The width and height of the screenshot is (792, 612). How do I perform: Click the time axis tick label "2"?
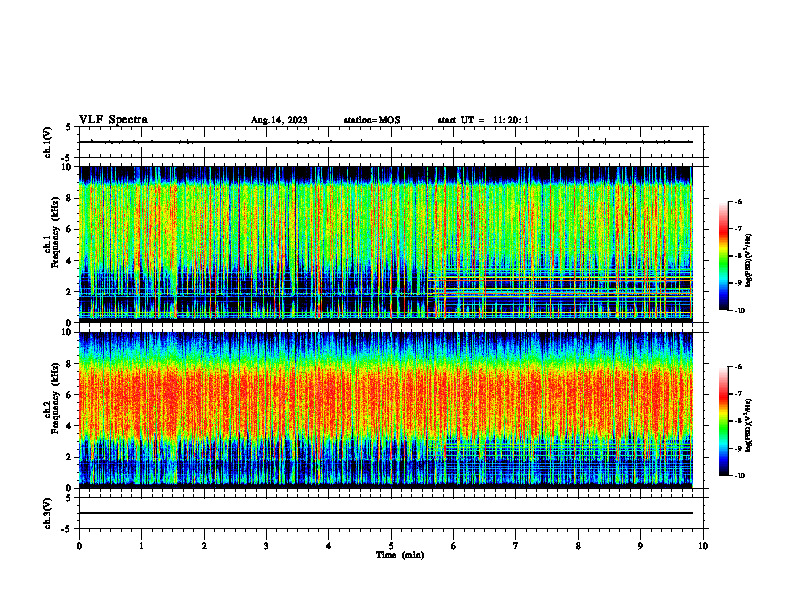click(x=204, y=546)
